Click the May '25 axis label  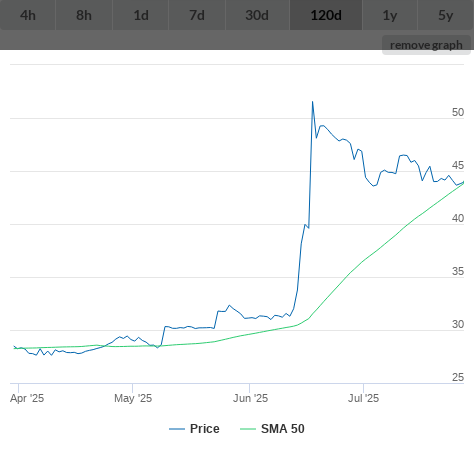[133, 398]
